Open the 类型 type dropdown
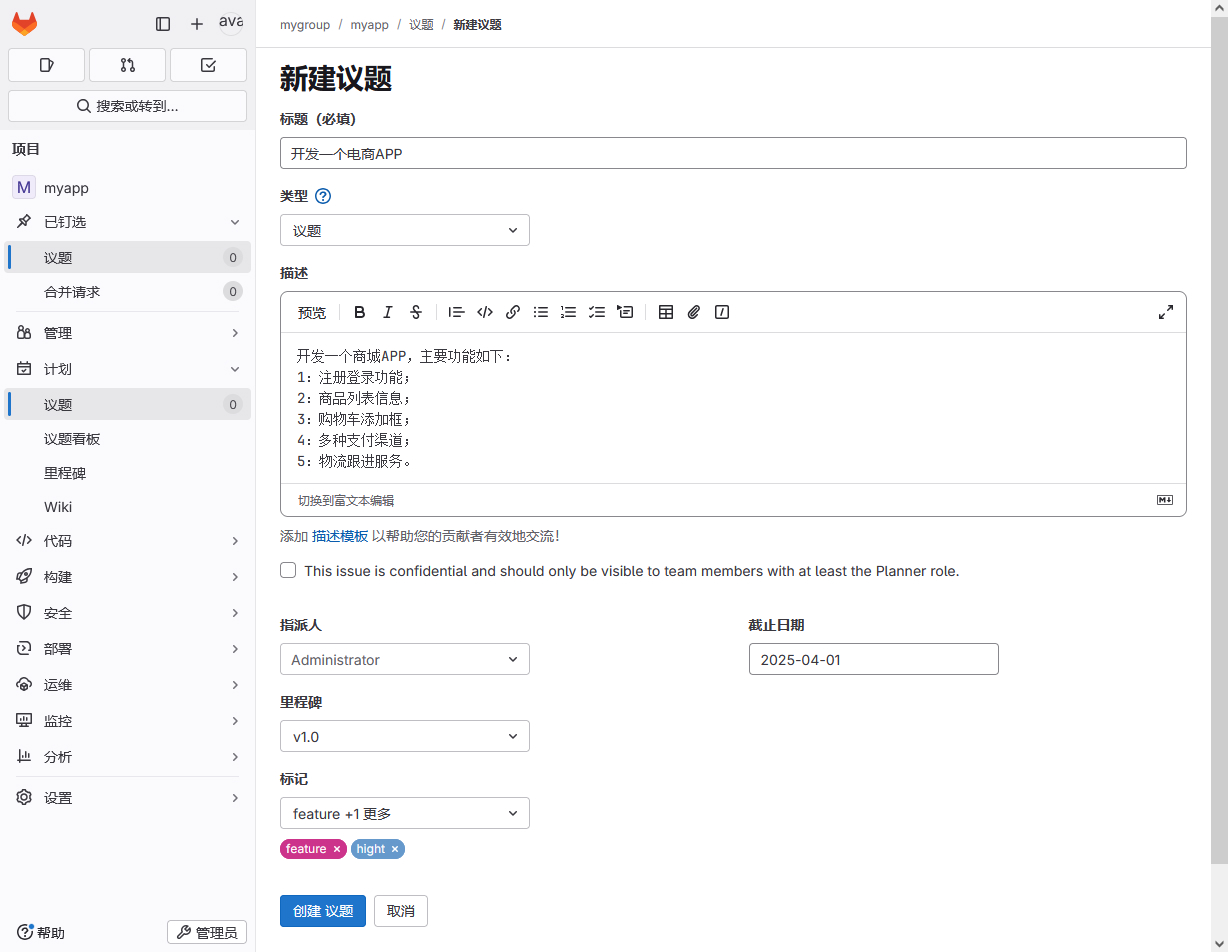 click(x=405, y=230)
